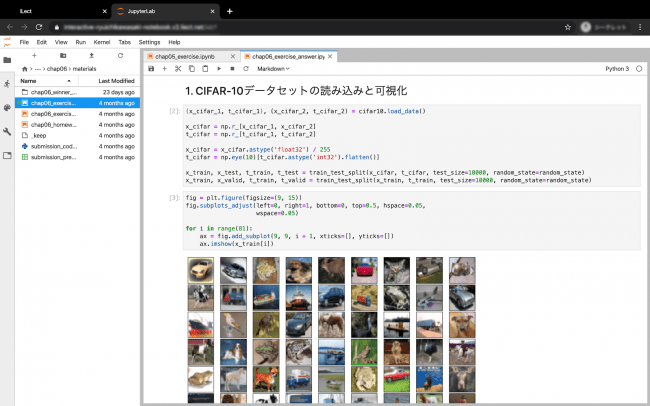Open the Settings menu
This screenshot has width=650, height=406.
point(149,42)
